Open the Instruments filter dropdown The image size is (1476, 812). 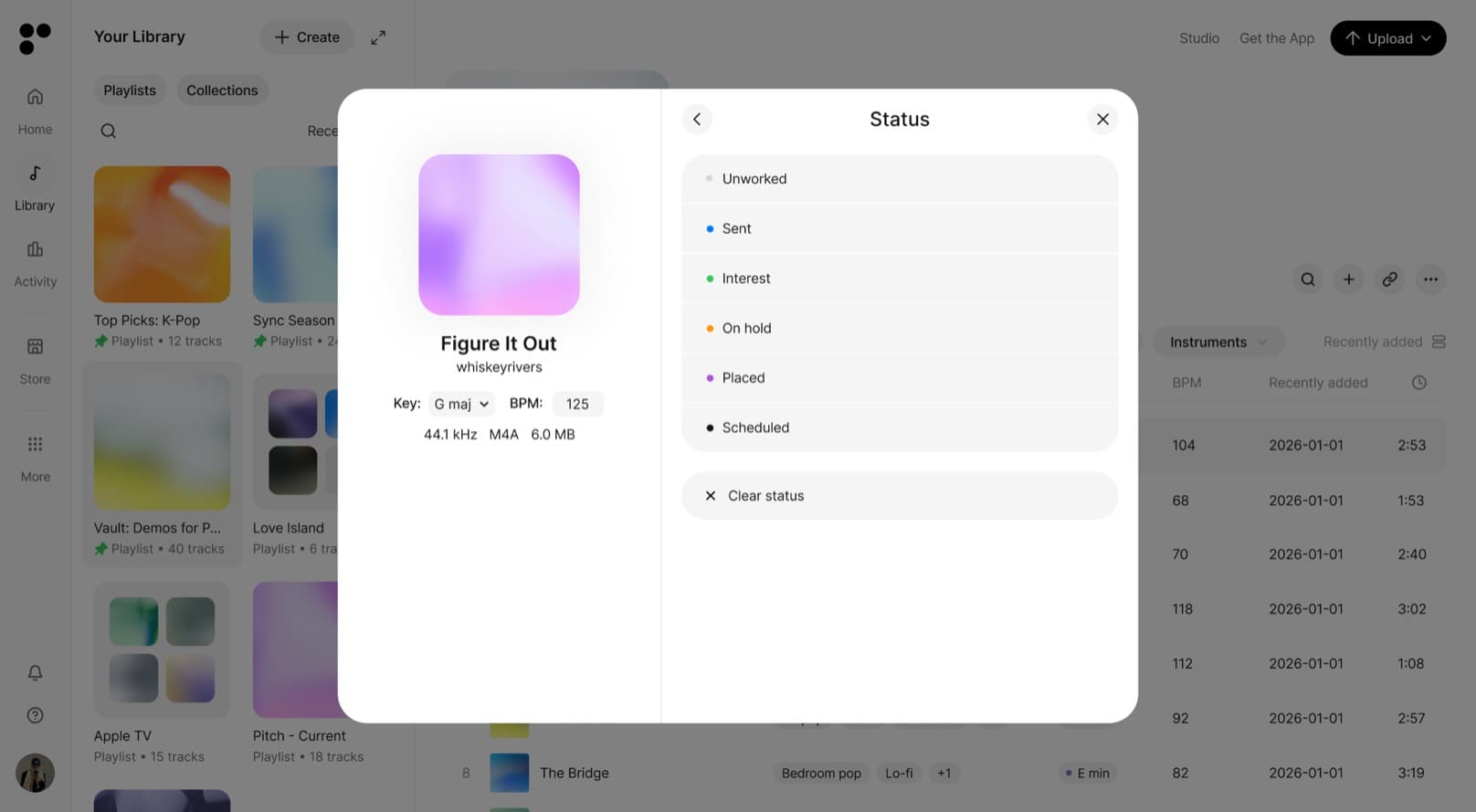[1218, 342]
